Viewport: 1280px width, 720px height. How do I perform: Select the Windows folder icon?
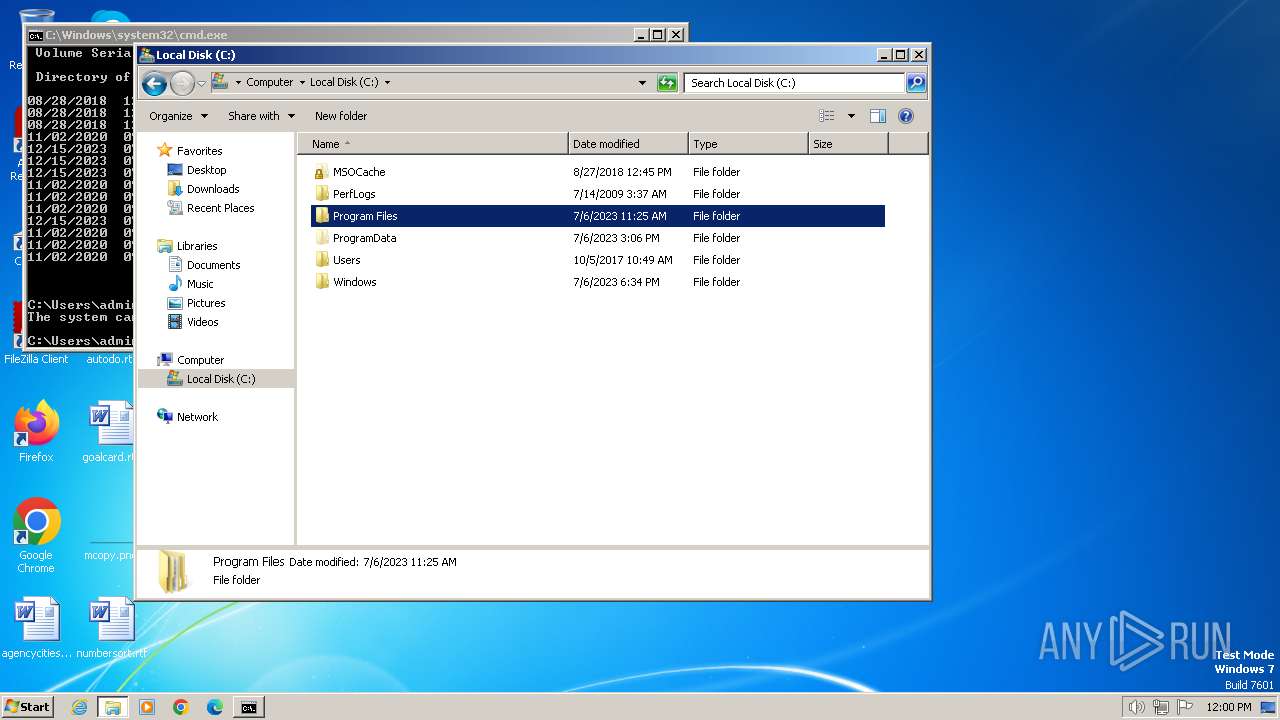pyautogui.click(x=321, y=282)
